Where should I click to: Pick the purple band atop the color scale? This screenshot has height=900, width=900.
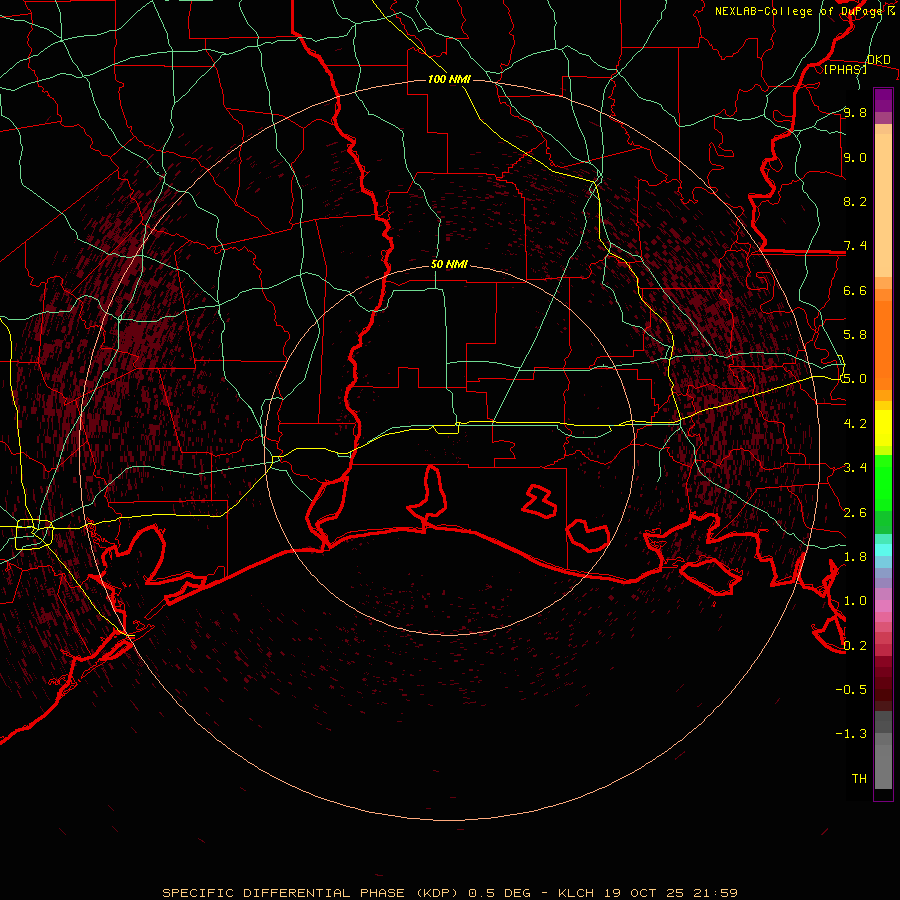click(883, 100)
